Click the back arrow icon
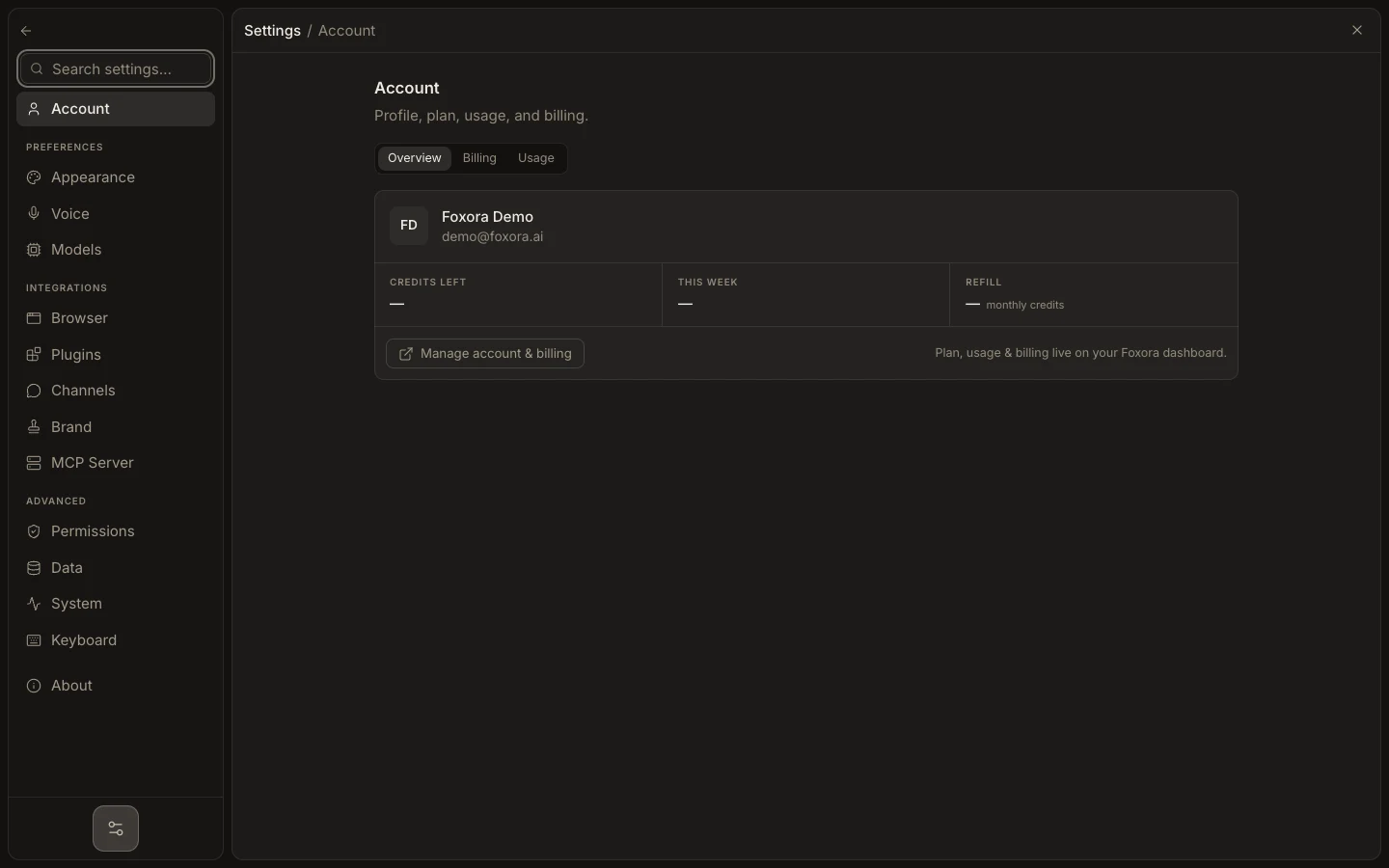The image size is (1389, 868). click(26, 31)
